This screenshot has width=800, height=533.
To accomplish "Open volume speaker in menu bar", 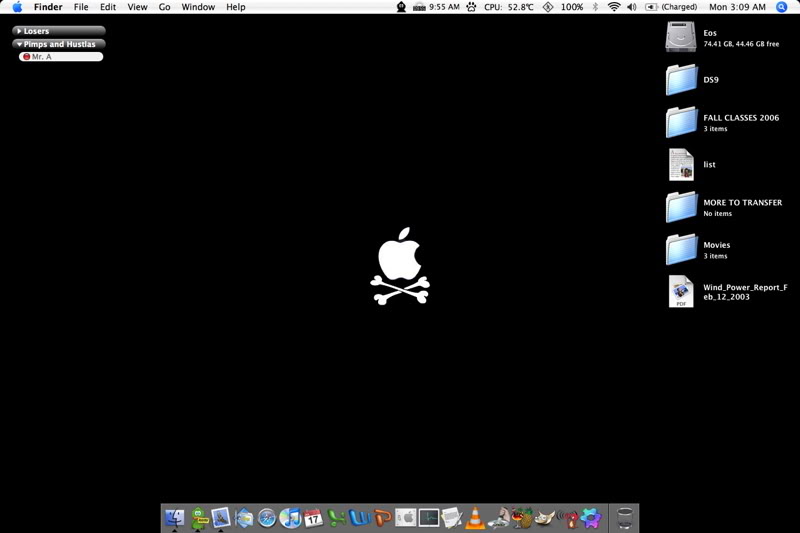I will pos(632,7).
